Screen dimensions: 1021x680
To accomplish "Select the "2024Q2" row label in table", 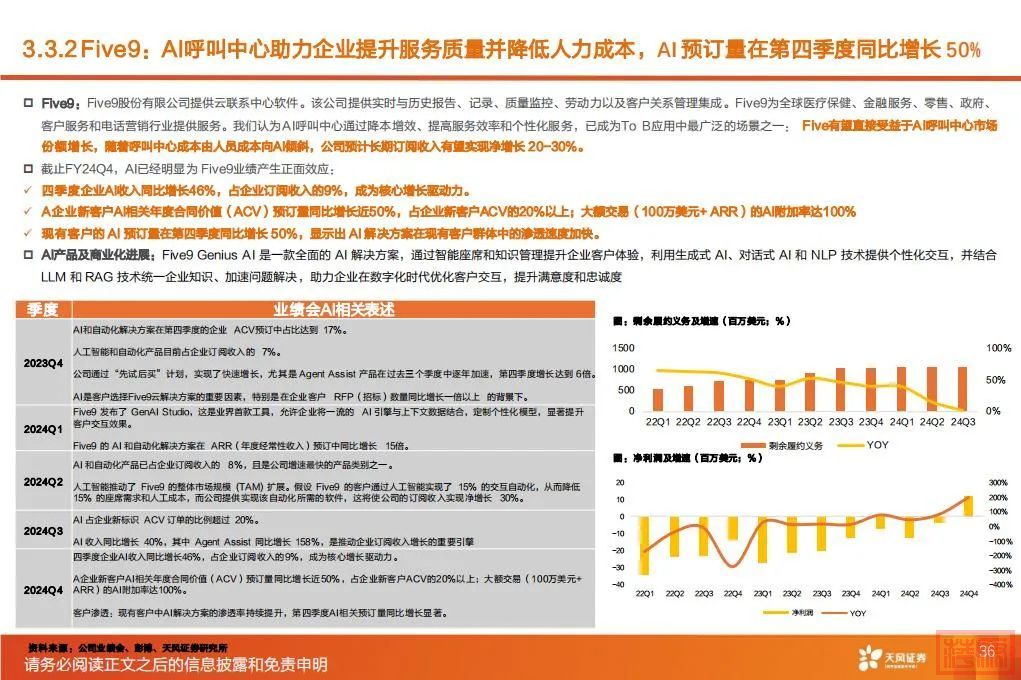I will tap(43, 482).
